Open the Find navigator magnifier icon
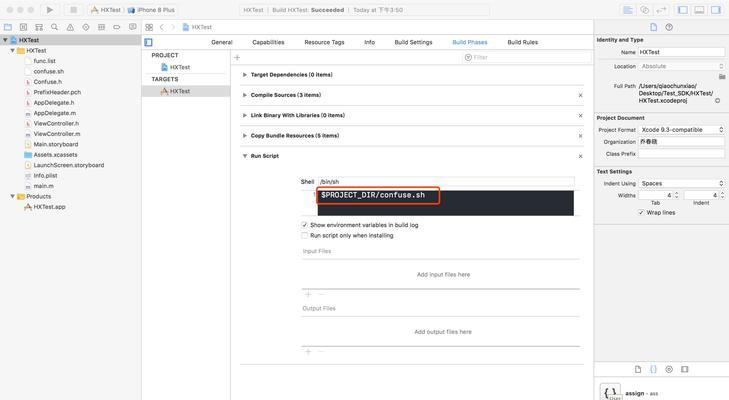Viewport: 729px width, 400px height. pyautogui.click(x=54, y=27)
